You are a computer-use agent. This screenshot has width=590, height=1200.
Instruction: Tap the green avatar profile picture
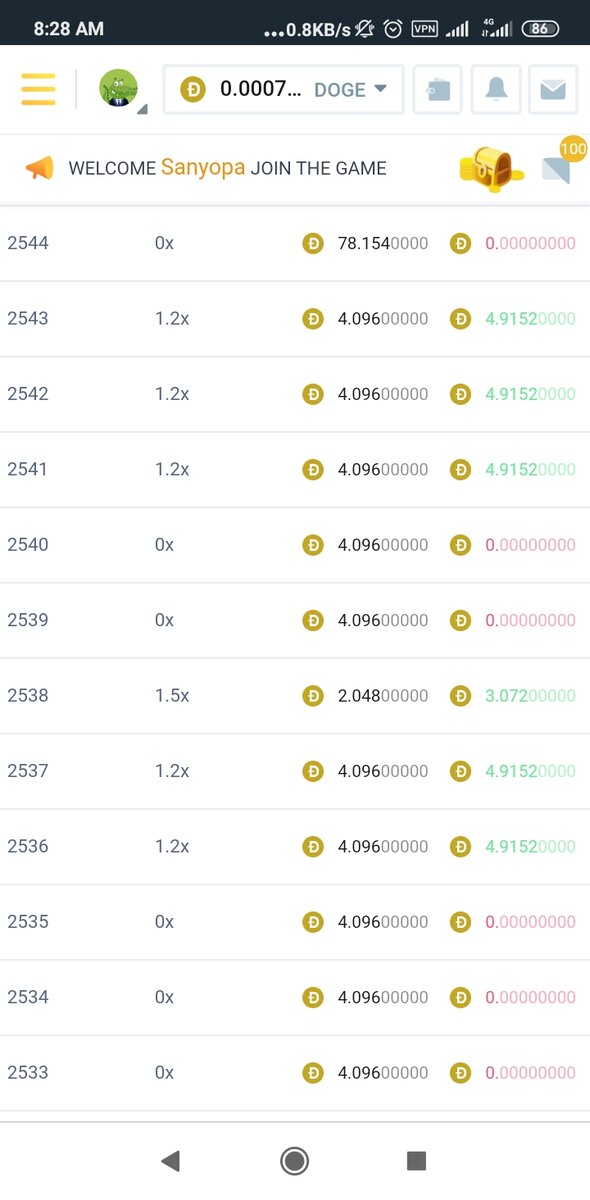(x=118, y=88)
